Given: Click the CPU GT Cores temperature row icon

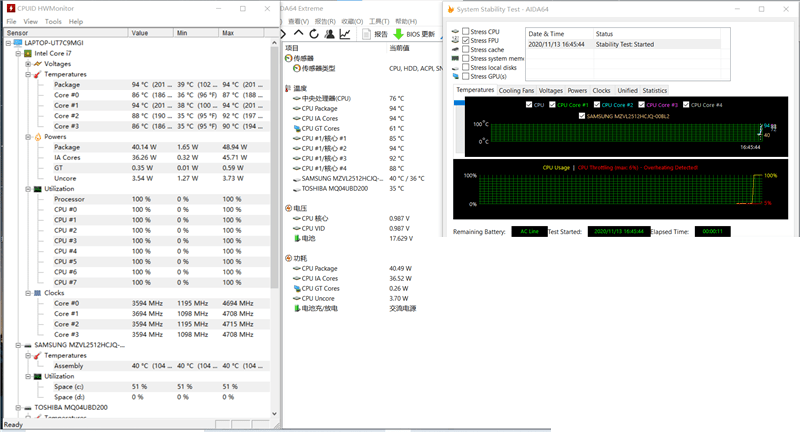Looking at the screenshot, I should pos(296,129).
